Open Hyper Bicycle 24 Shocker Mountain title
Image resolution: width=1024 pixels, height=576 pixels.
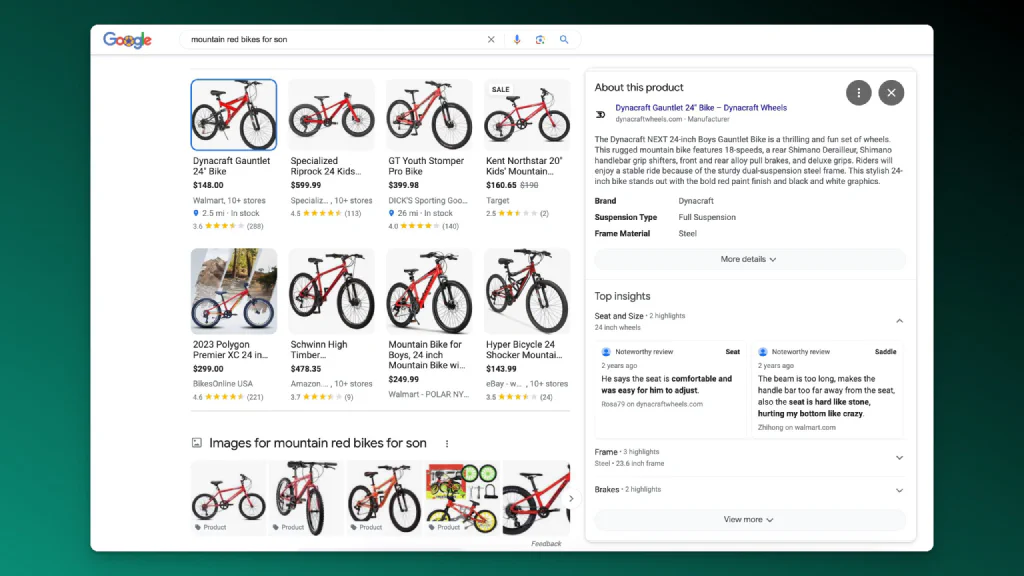click(524, 349)
